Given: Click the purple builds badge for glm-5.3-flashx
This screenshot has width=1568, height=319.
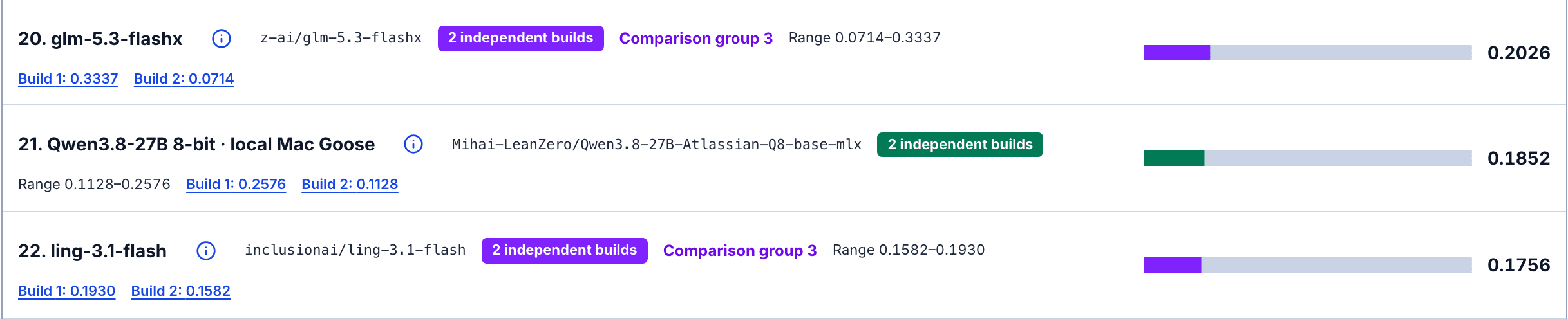Looking at the screenshot, I should point(521,38).
